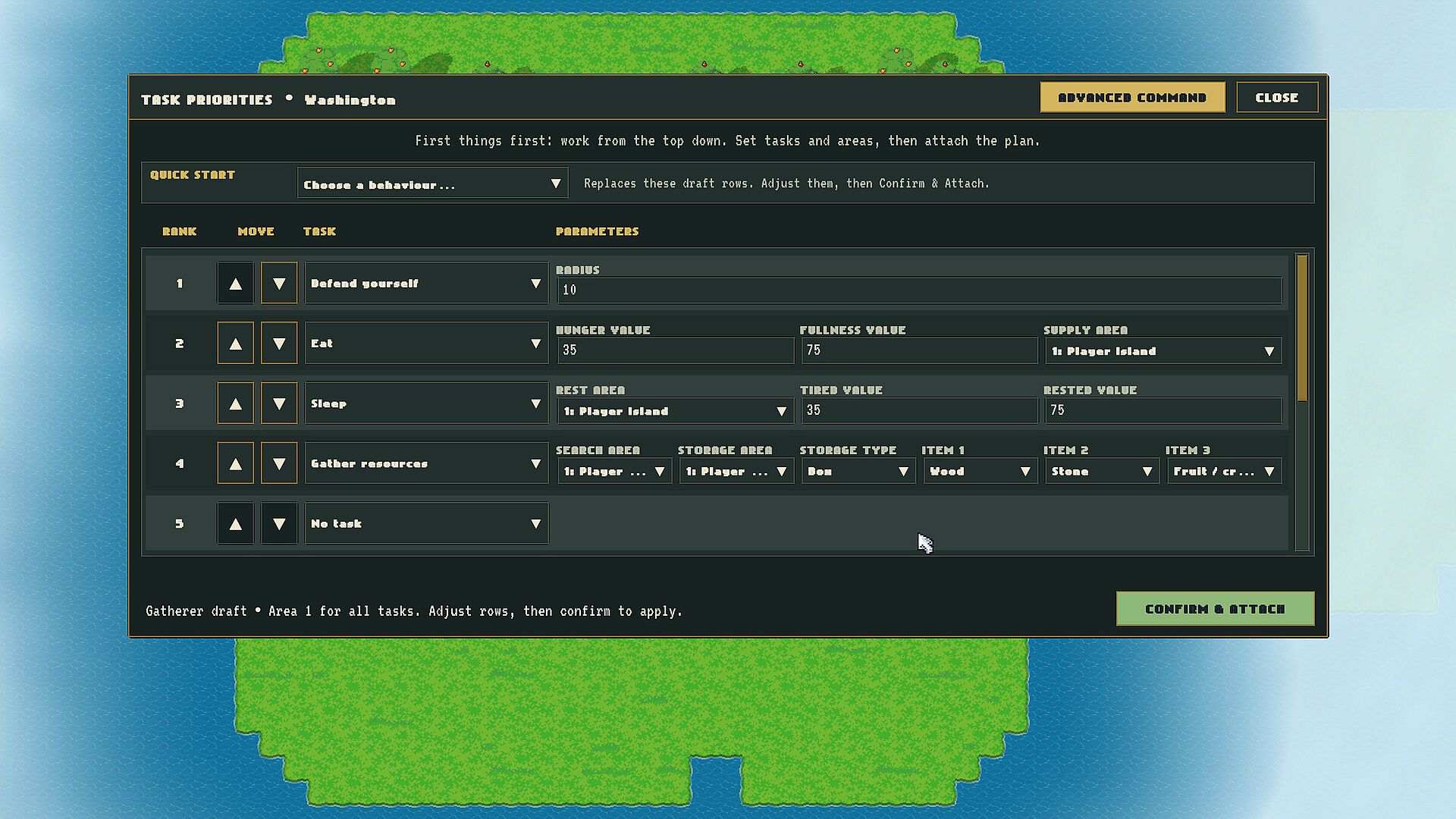Click the Radius input field
Screen dimensions: 1456x819
(919, 290)
